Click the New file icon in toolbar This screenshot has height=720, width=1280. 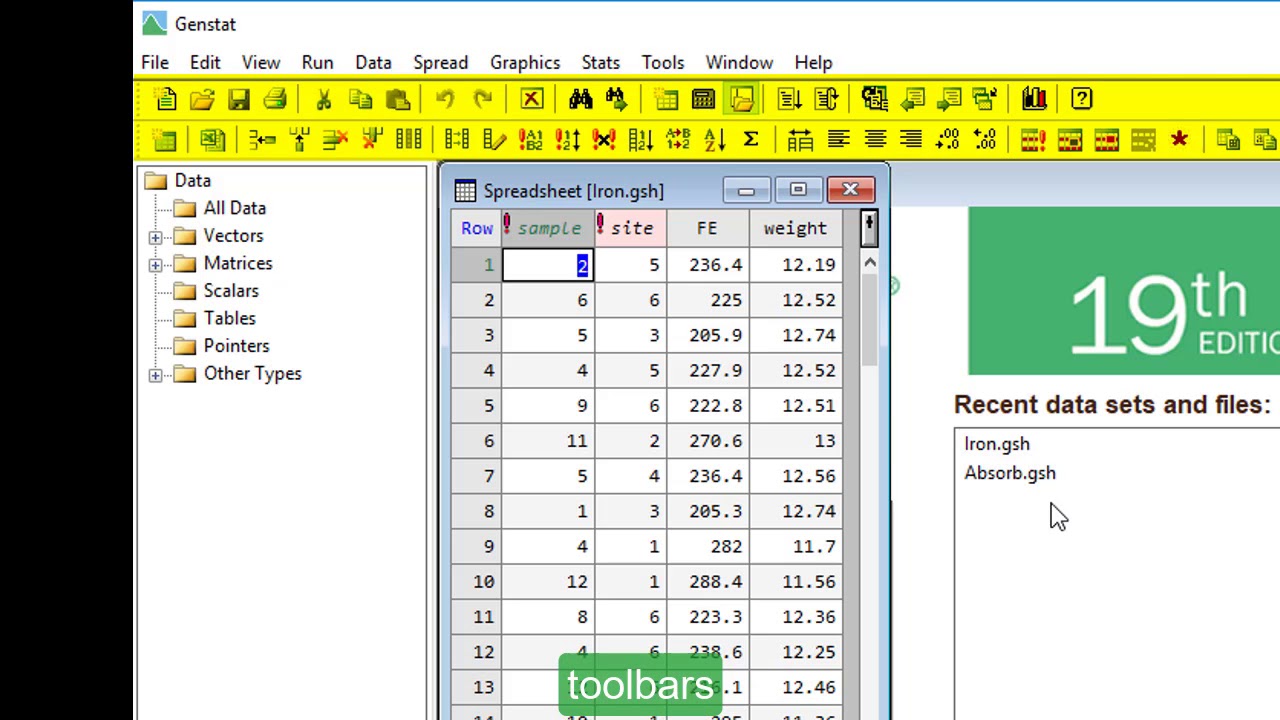pyautogui.click(x=166, y=99)
